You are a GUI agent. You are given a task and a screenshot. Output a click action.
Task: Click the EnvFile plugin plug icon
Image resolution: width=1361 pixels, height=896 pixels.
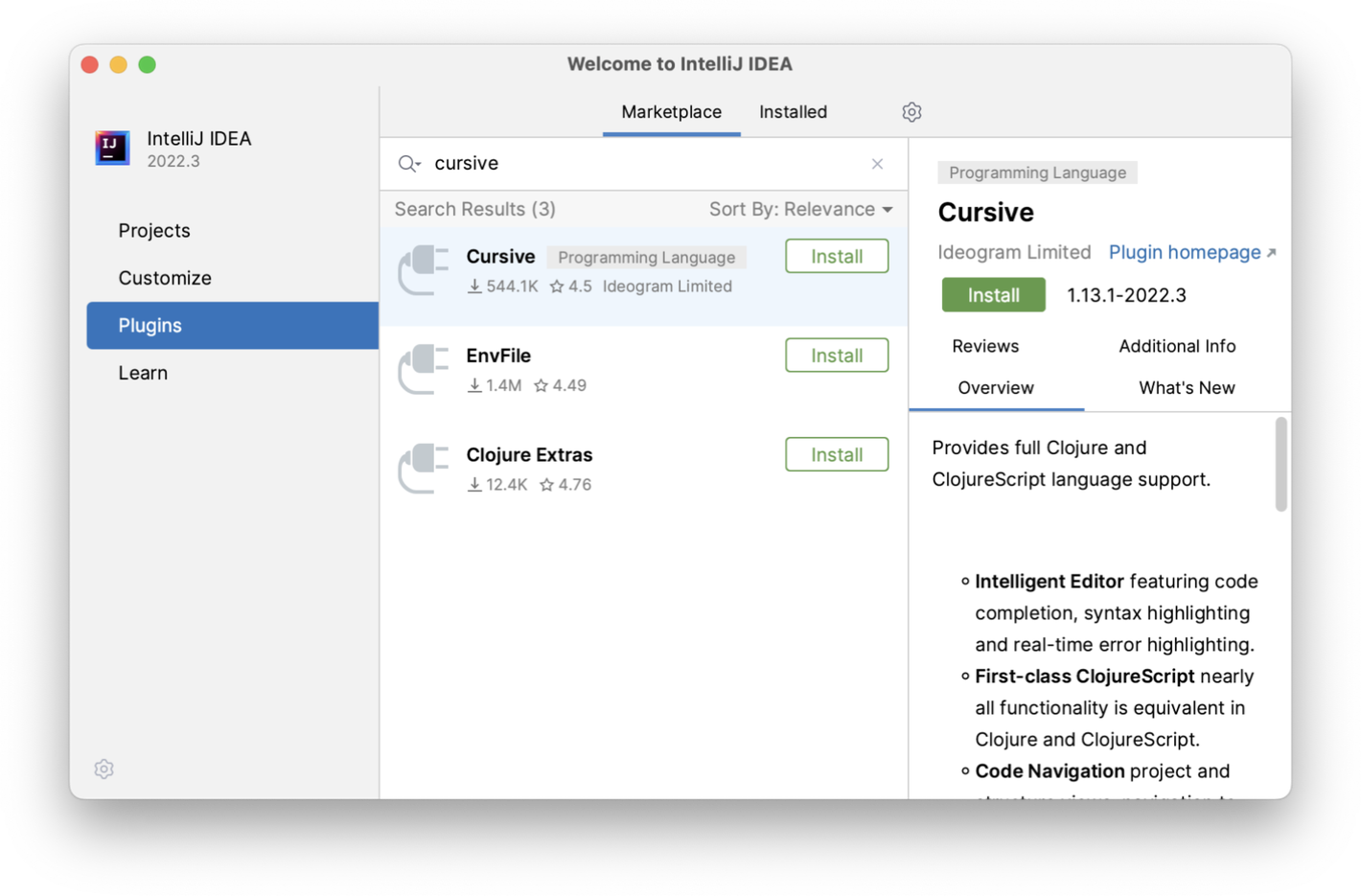coord(424,369)
